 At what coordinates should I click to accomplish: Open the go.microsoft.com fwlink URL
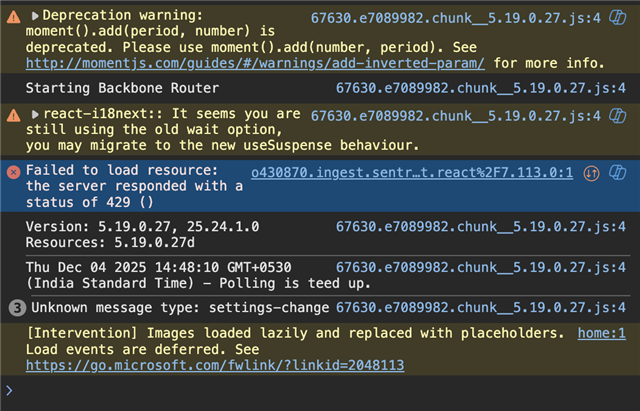click(x=215, y=365)
